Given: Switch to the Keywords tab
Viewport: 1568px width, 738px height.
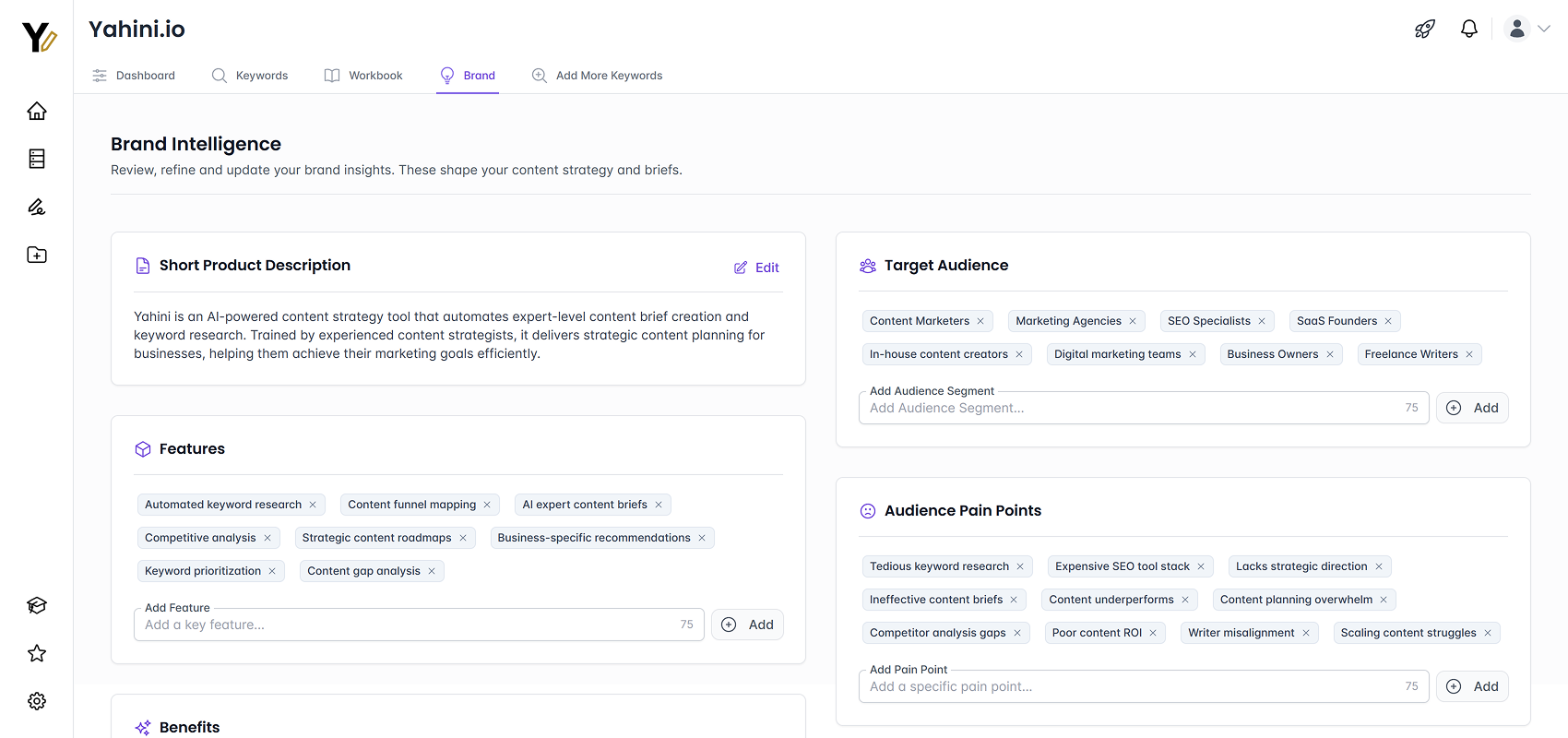Looking at the screenshot, I should pyautogui.click(x=250, y=76).
